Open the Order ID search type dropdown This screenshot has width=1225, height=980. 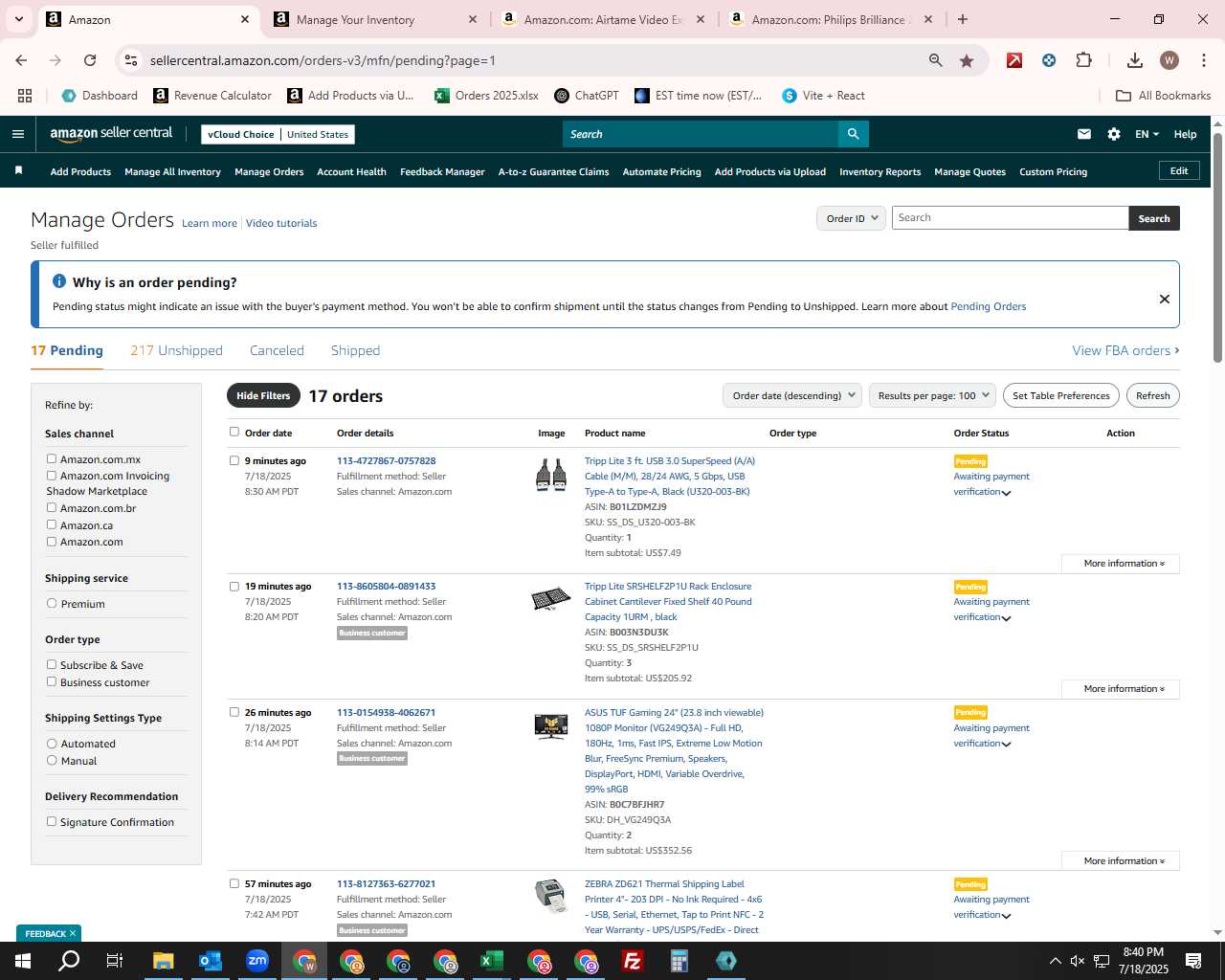[x=851, y=218]
